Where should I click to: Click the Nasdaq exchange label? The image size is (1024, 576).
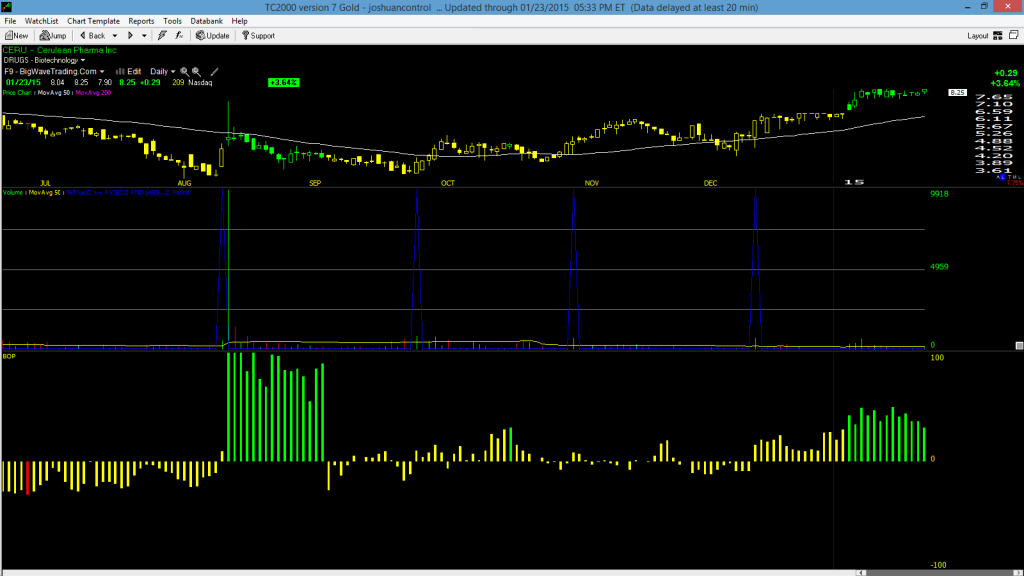(x=200, y=83)
